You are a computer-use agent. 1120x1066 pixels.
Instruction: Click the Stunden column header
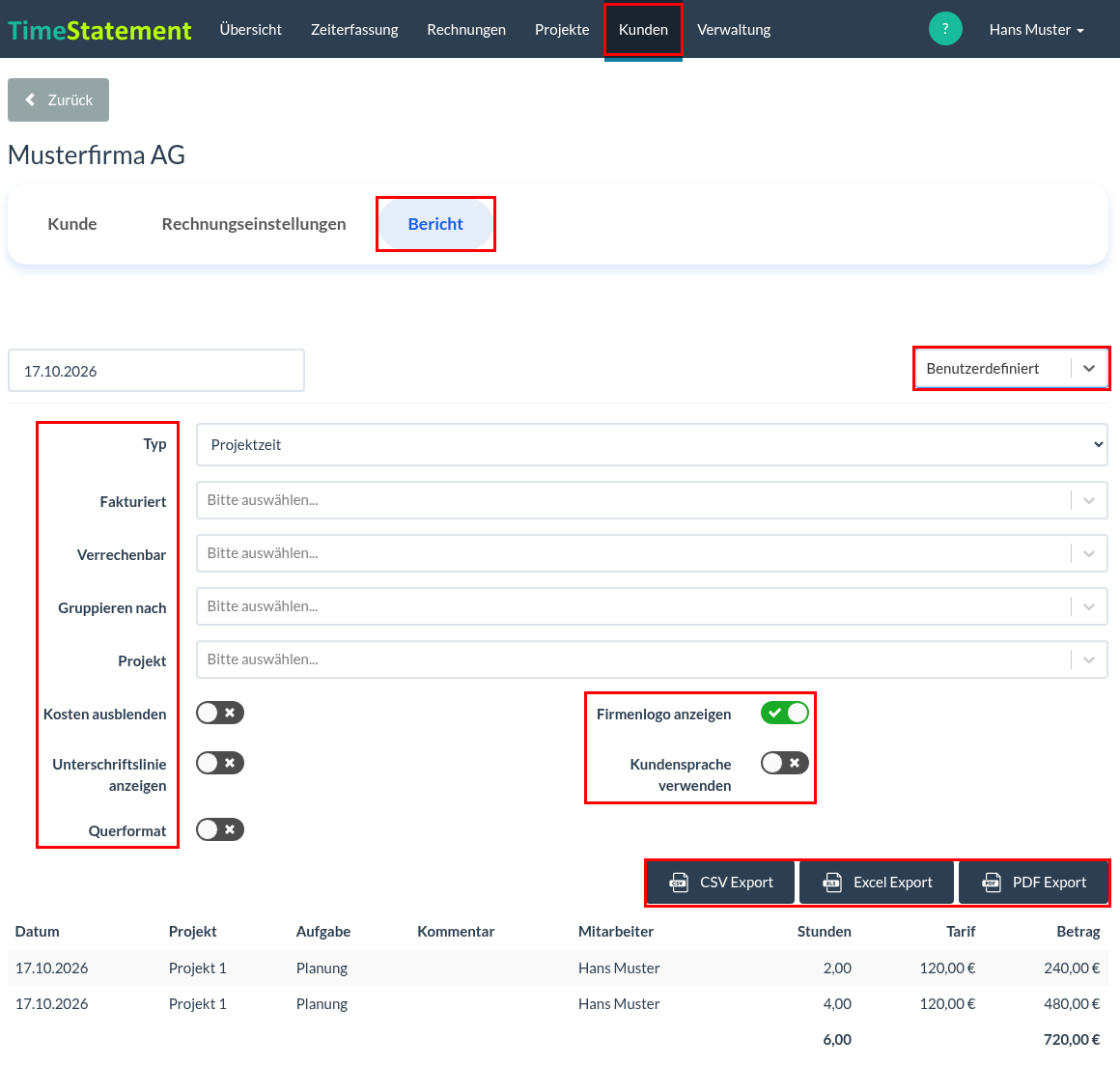(825, 932)
